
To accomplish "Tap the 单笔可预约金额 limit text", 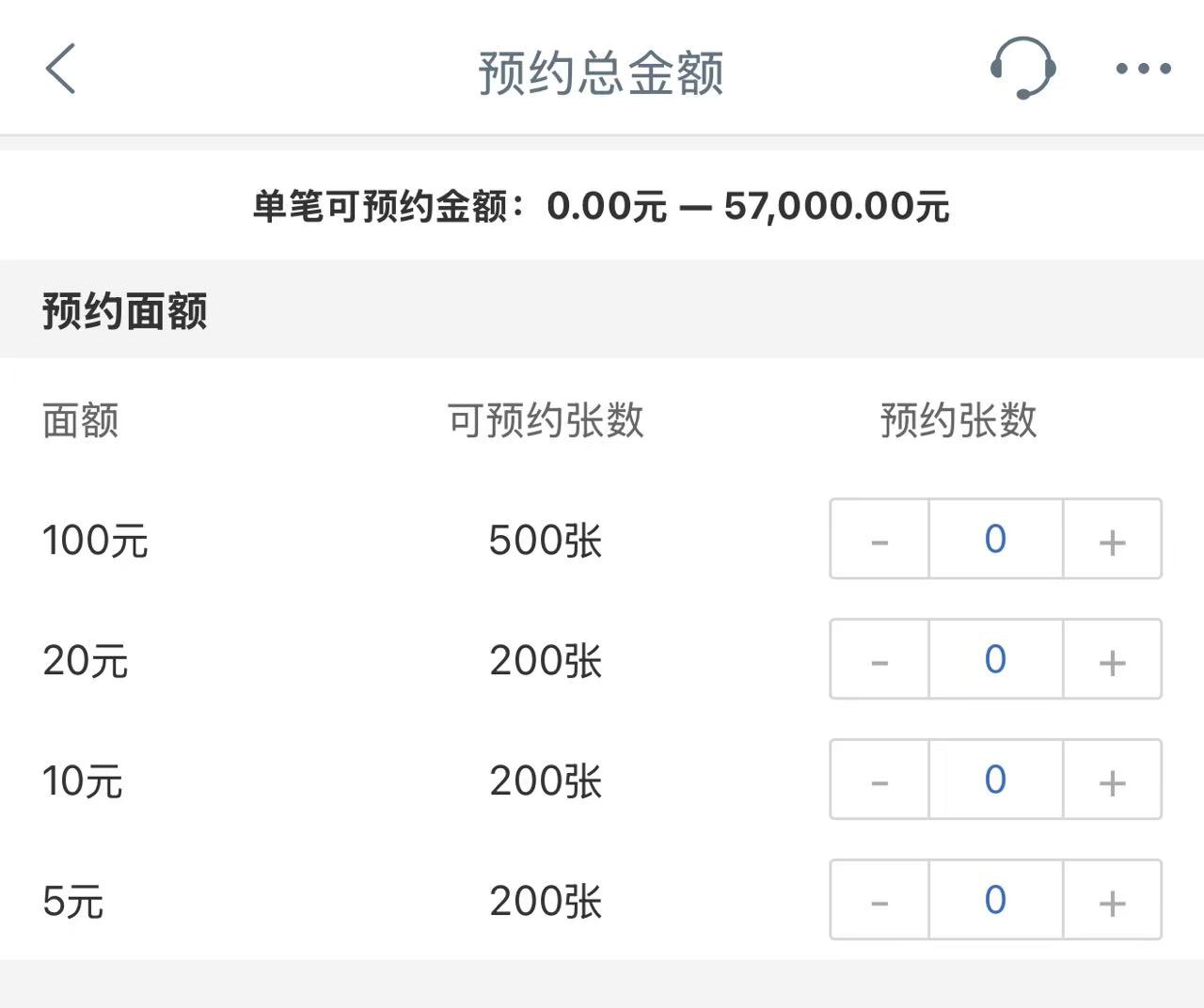I will 601,206.
